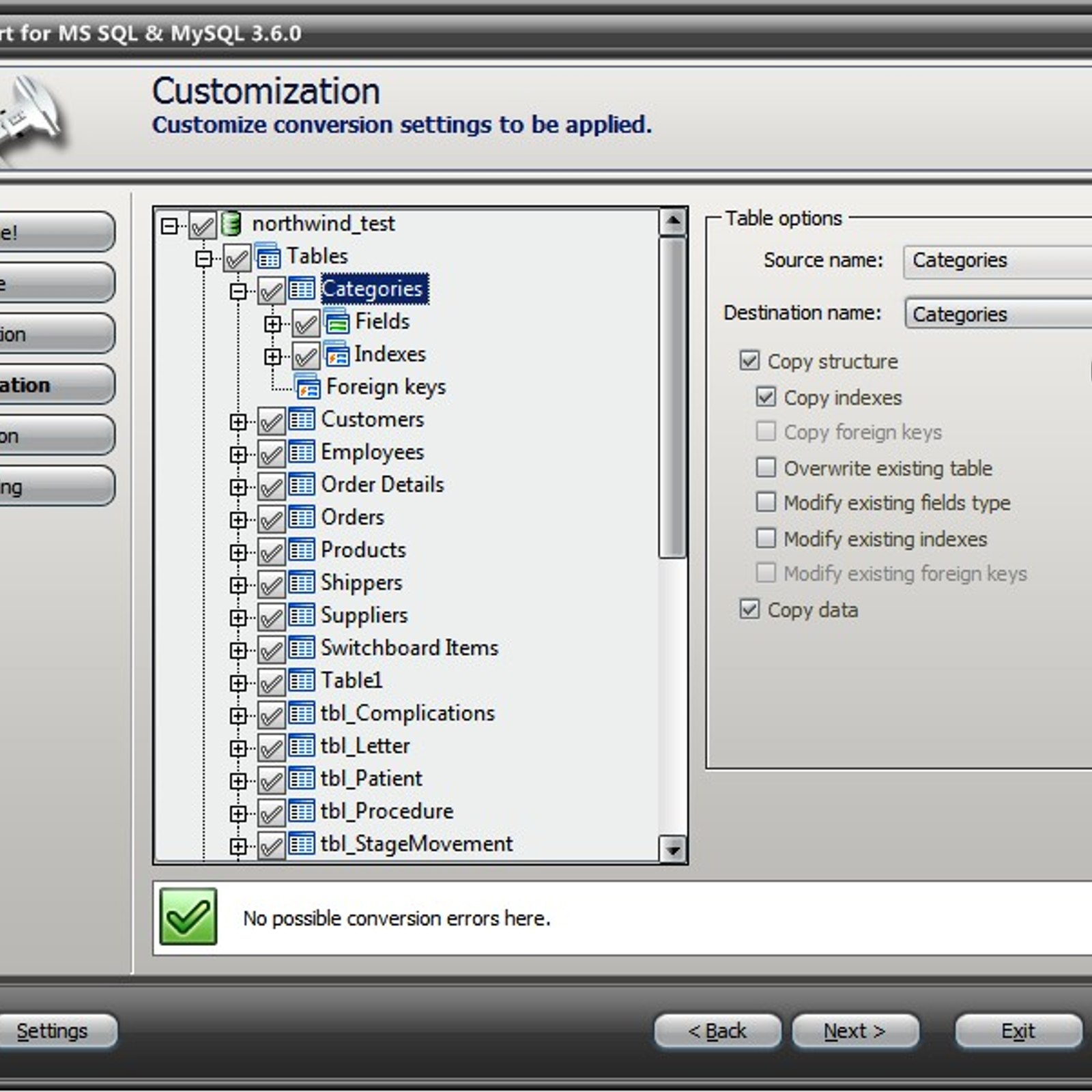Collapse the Categories table node
The image size is (1092, 1092).
click(238, 291)
